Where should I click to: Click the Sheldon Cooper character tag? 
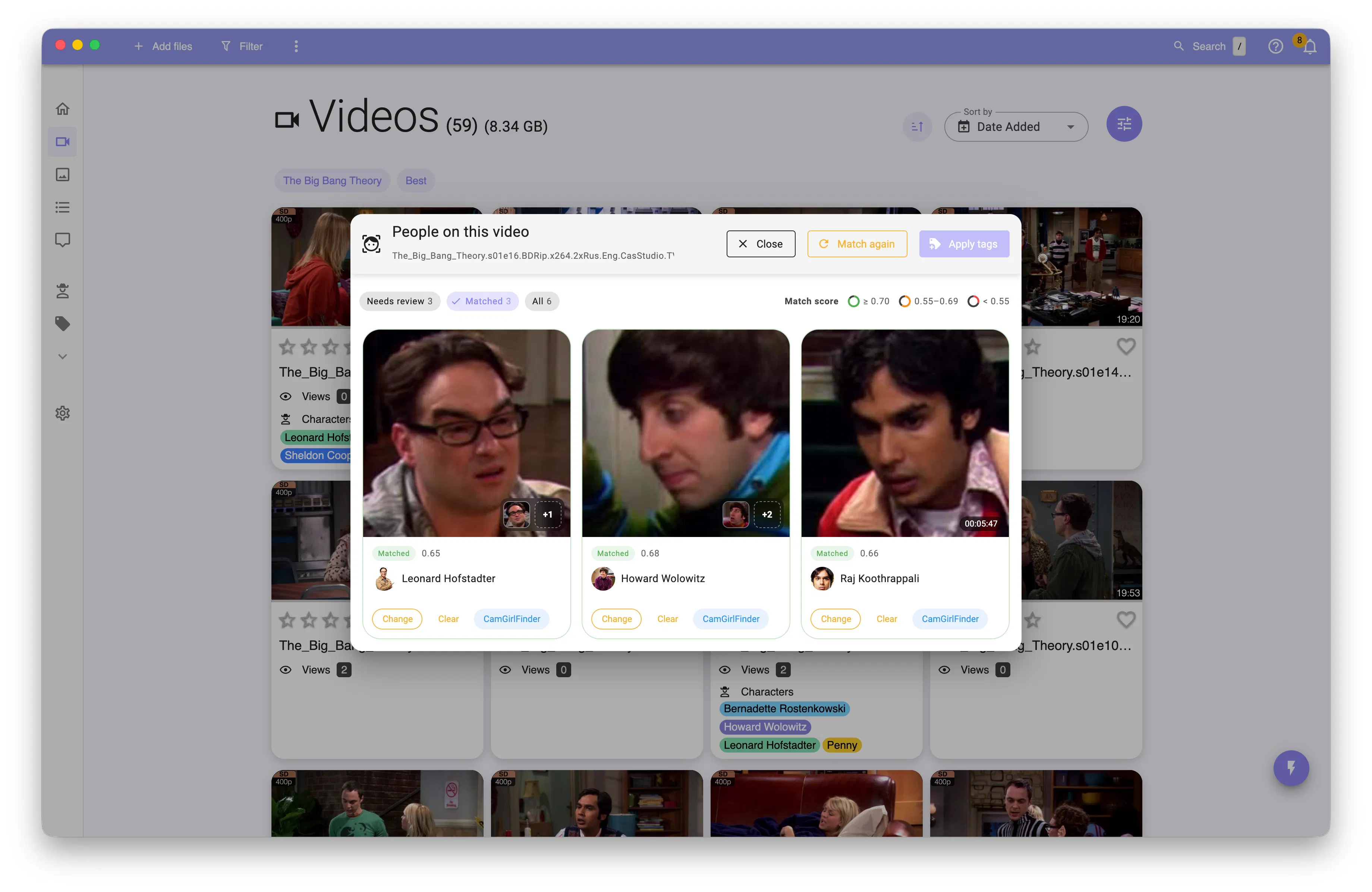[x=316, y=456]
